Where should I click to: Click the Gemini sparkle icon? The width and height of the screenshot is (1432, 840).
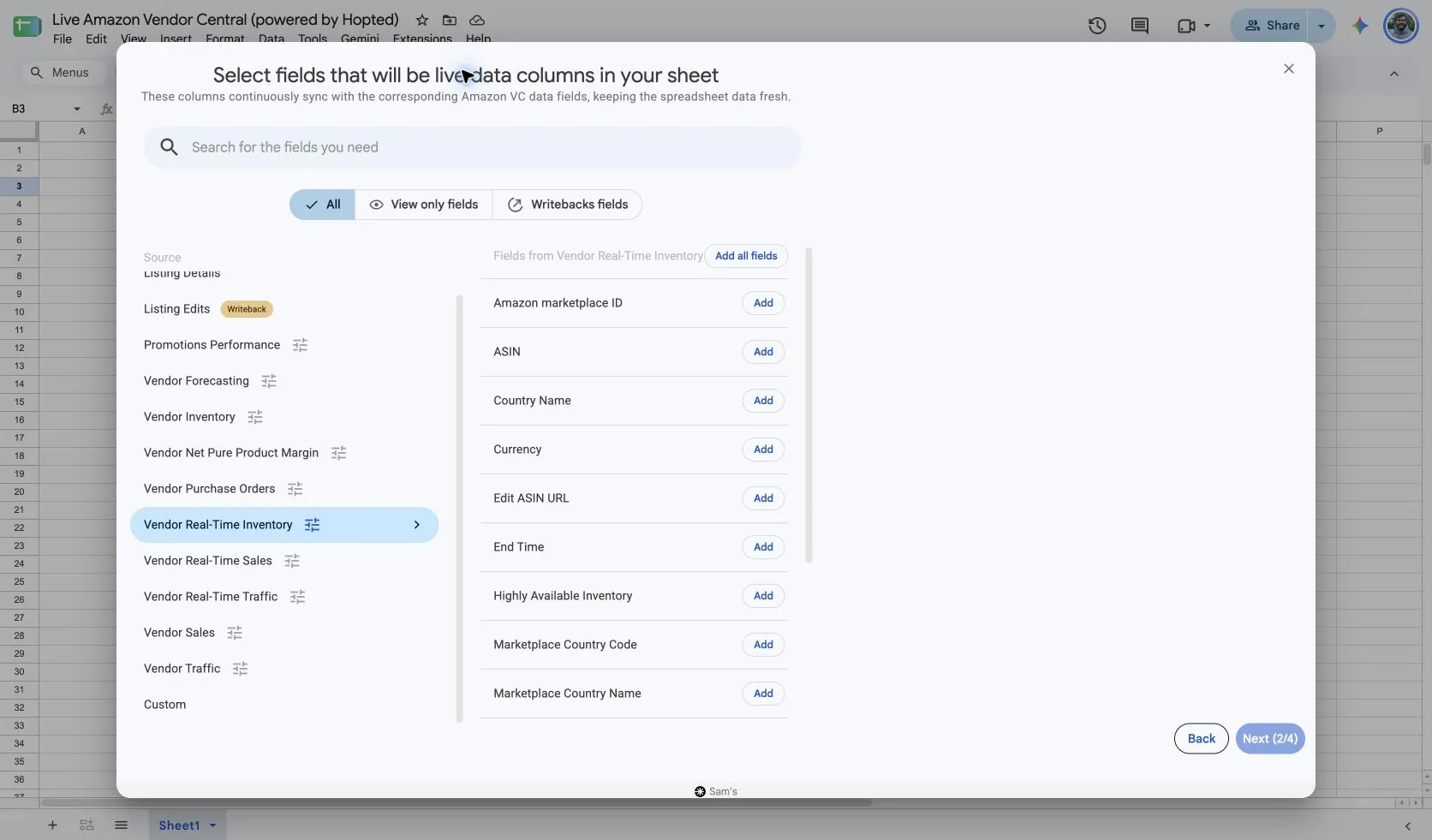[1360, 26]
